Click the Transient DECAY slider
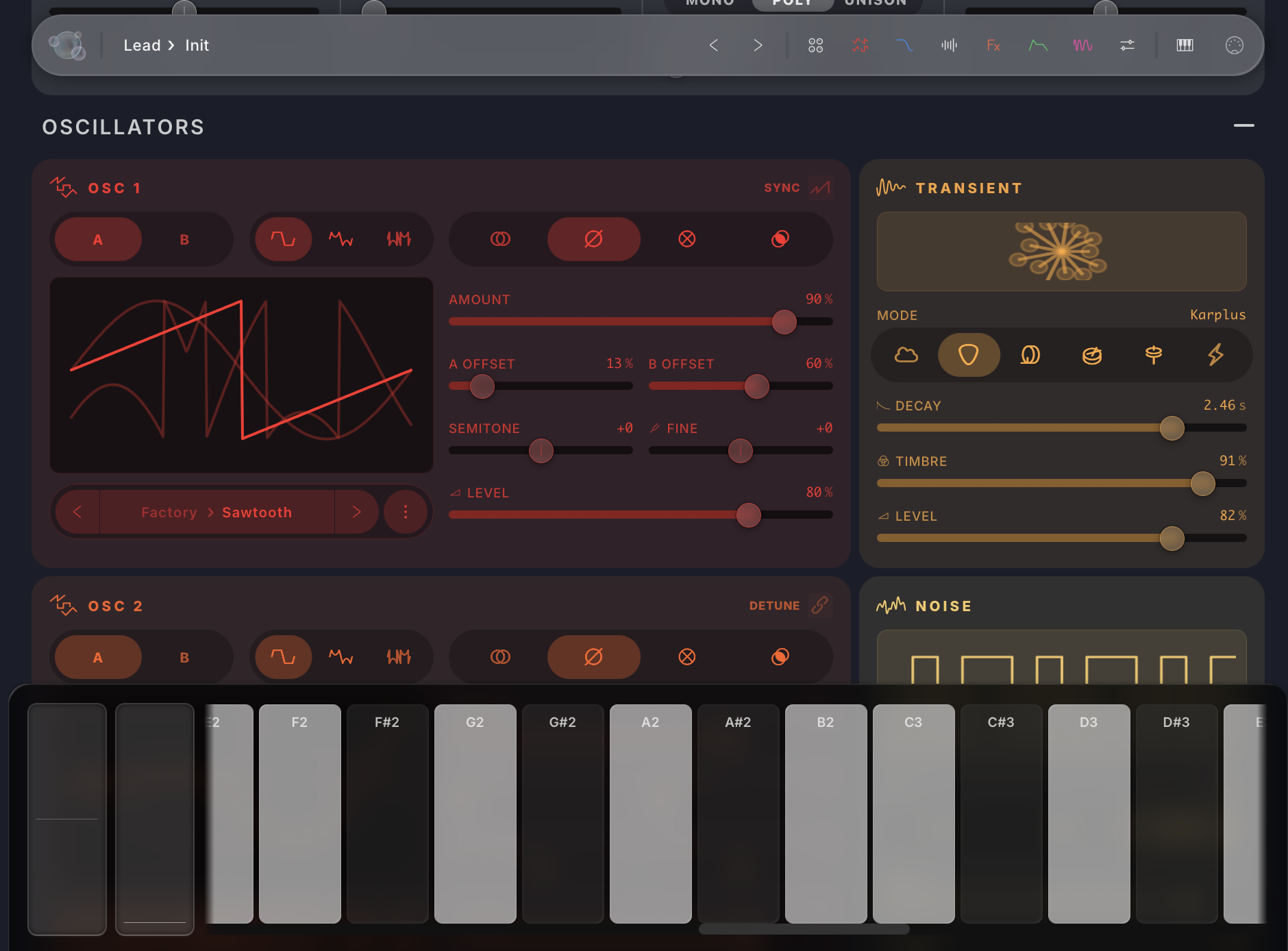This screenshot has width=1288, height=951. (1061, 428)
